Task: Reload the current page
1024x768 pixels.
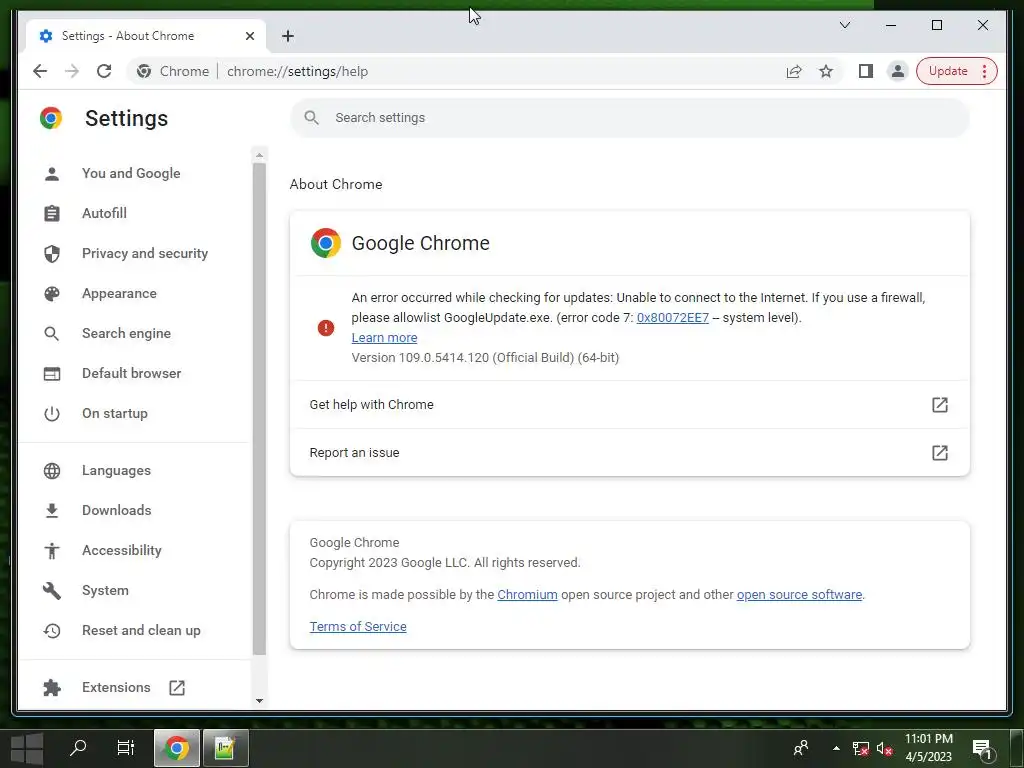Action: pyautogui.click(x=104, y=71)
